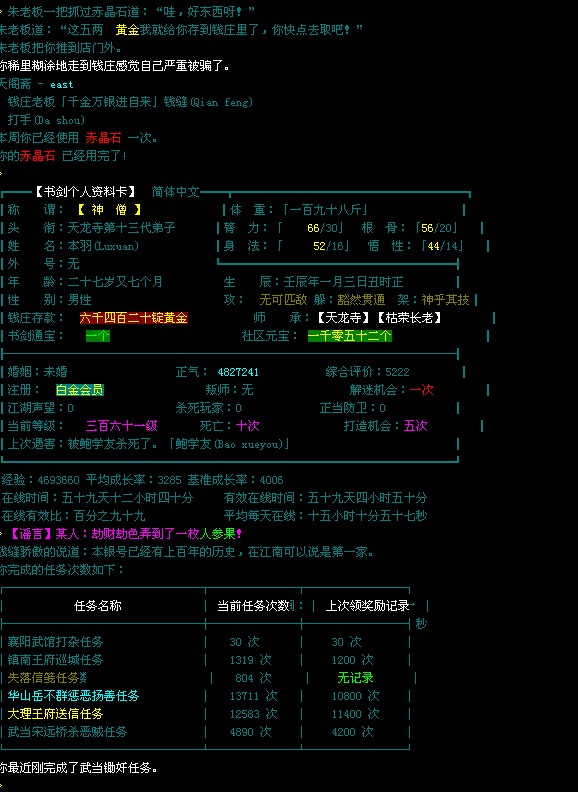Select the 镇南王府巡城任务 row
The width and height of the screenshot is (578, 792).
coord(205,660)
